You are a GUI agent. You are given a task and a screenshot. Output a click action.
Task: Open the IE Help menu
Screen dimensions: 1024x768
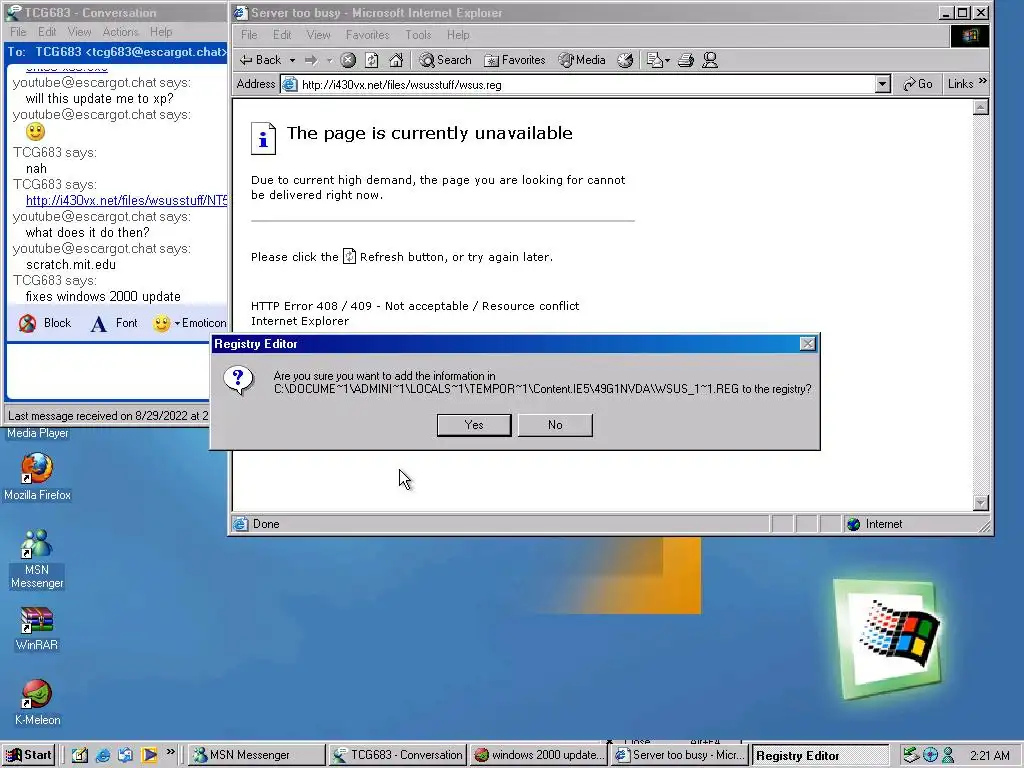pos(458,35)
